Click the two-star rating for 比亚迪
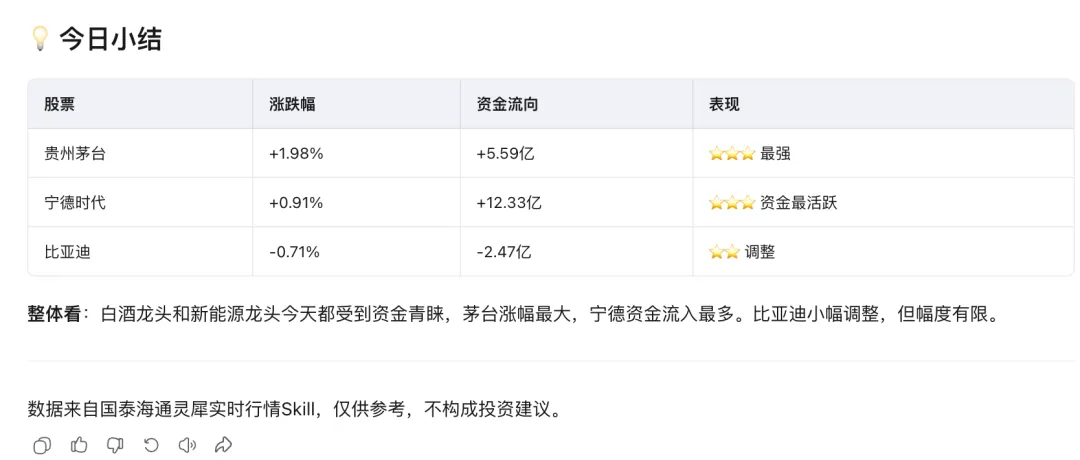 724,252
